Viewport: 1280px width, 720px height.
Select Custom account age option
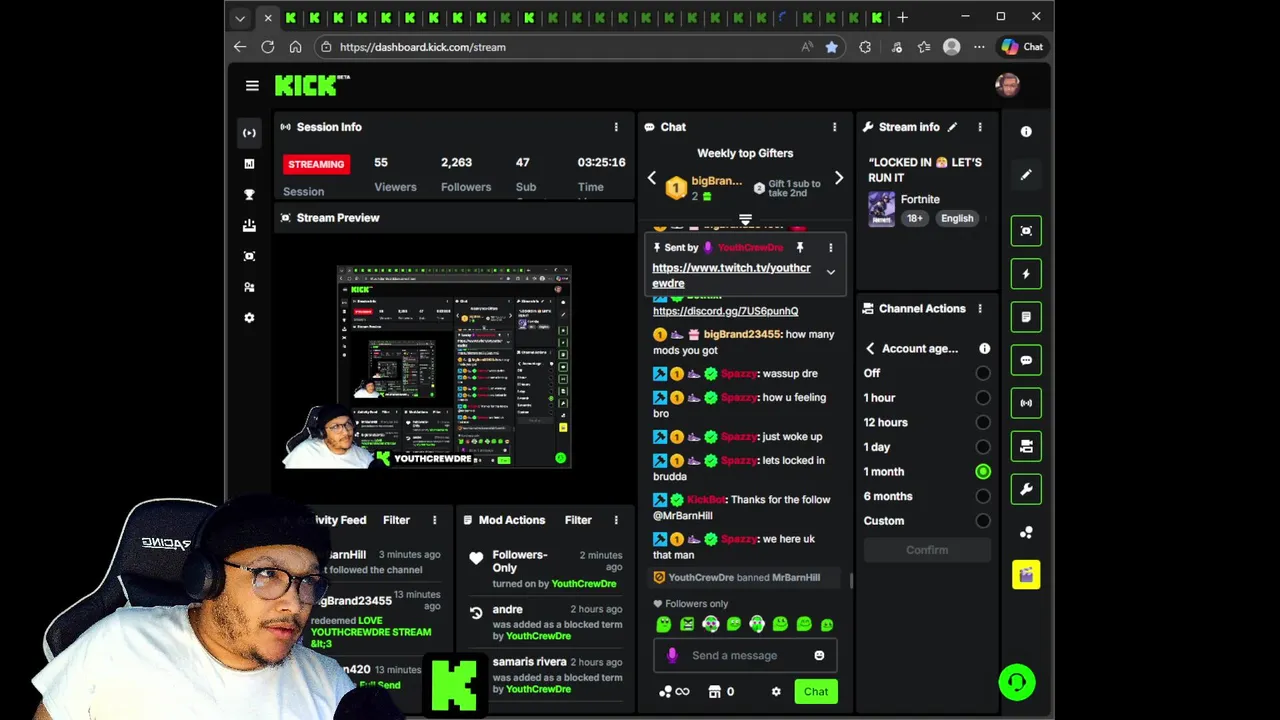tap(983, 521)
